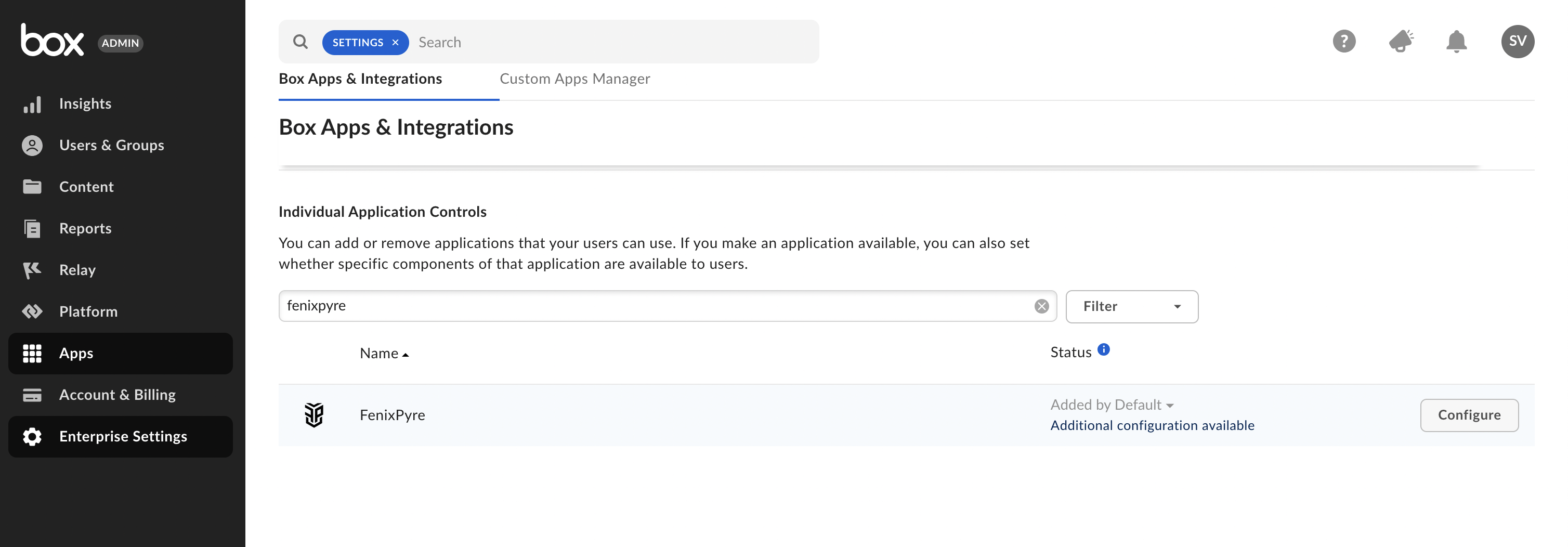The height and width of the screenshot is (547, 1568).
Task: Open the Added by Default status dropdown
Action: pyautogui.click(x=1112, y=405)
